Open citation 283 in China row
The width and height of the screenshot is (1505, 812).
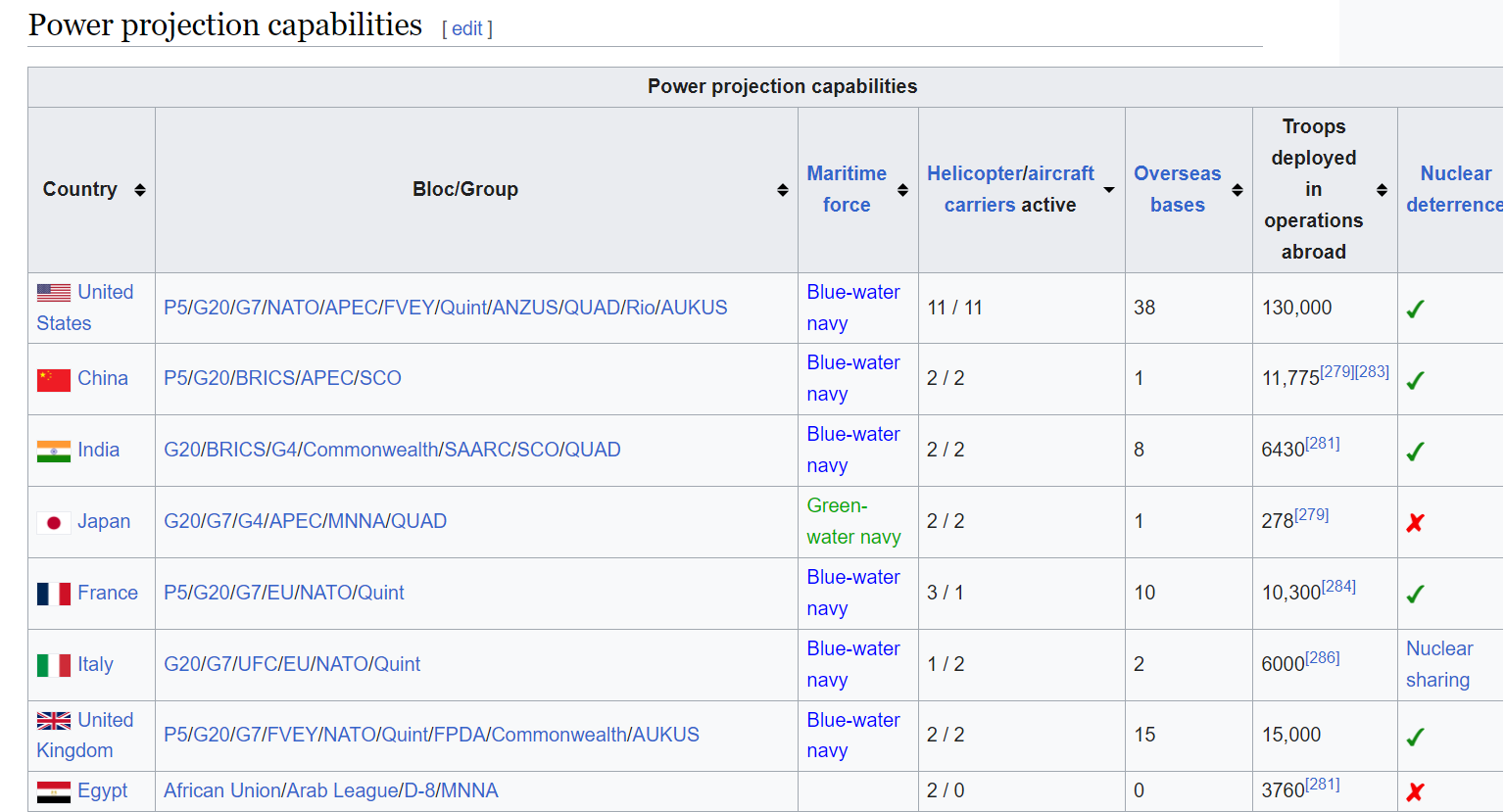coord(1372,371)
